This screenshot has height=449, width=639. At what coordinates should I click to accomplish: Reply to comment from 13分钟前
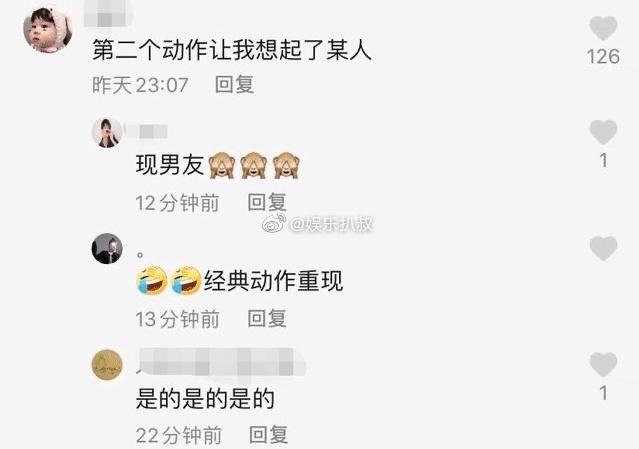pyautogui.click(x=267, y=318)
